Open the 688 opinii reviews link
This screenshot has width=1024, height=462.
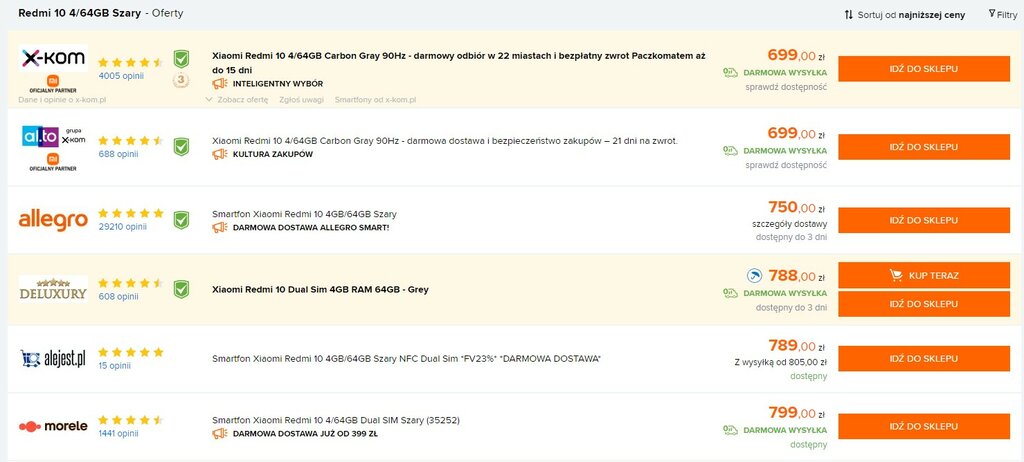click(118, 154)
